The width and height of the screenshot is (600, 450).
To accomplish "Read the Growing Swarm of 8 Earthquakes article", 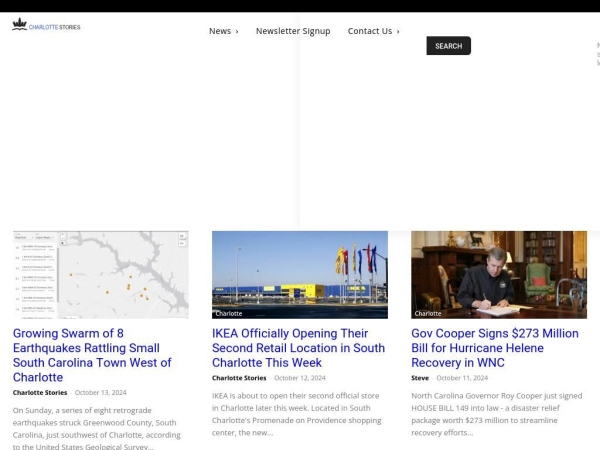I will 92,355.
